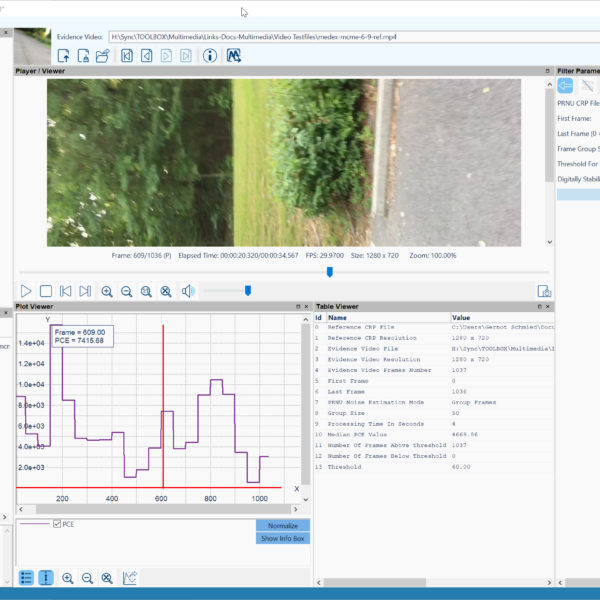Image resolution: width=600 pixels, height=600 pixels.
Task: Click the plot export icon beside info
Action: 234,56
